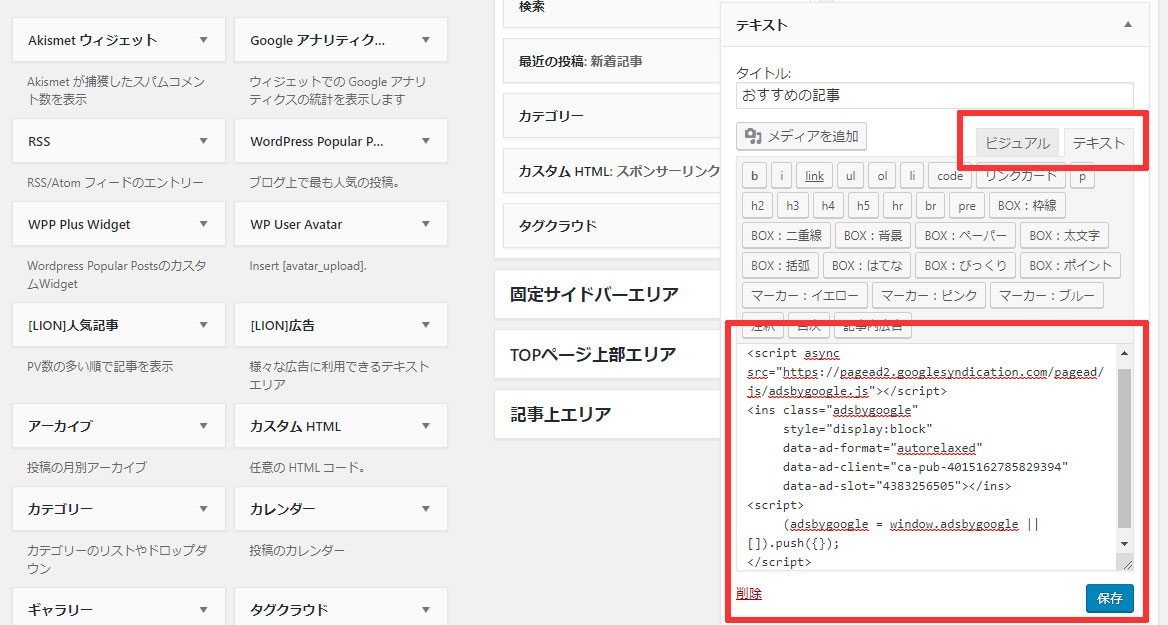Screen dimensions: 1168x625
Task: Click the text "投稿の月別アーカイブ"
Action: pos(86,468)
